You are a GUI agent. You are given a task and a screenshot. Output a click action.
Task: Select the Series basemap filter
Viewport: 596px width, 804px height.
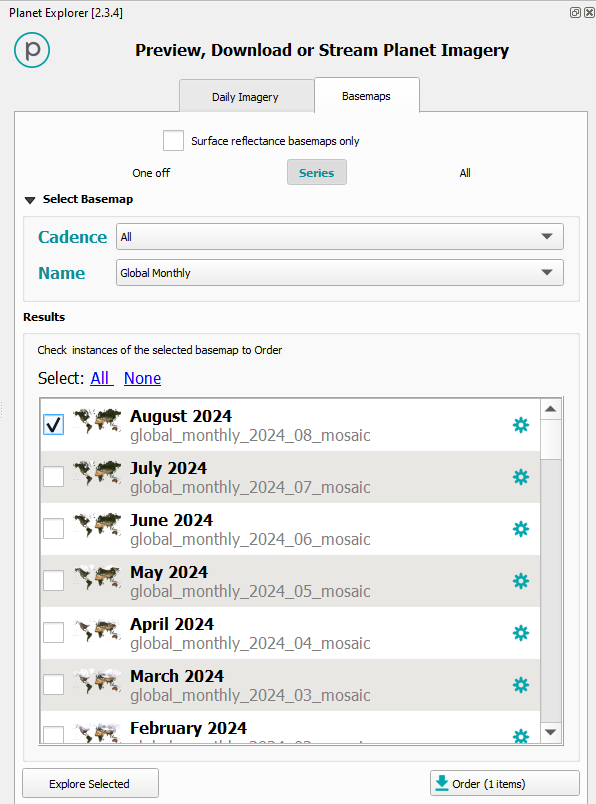[x=316, y=172]
